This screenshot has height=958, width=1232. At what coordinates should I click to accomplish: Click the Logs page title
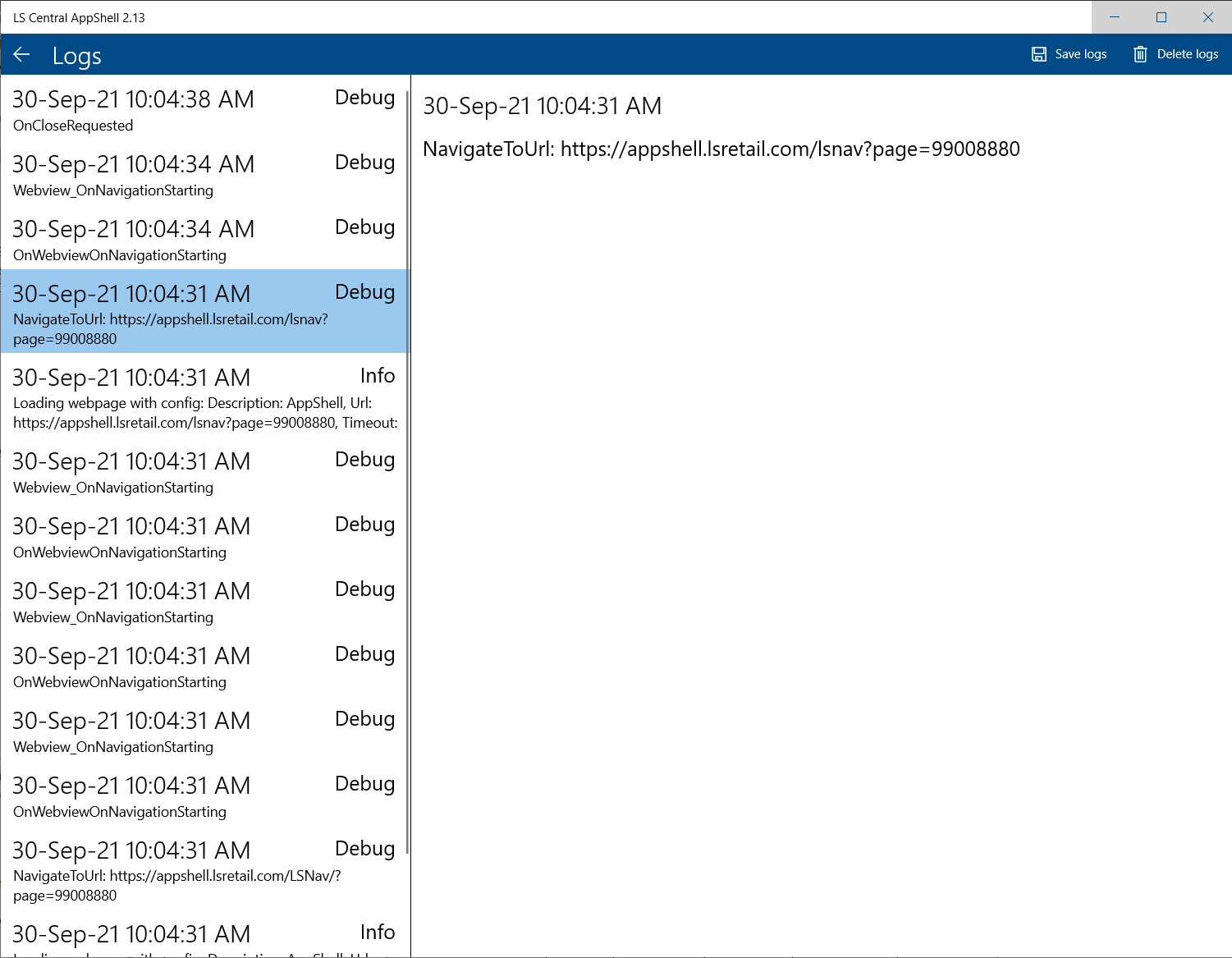(77, 56)
